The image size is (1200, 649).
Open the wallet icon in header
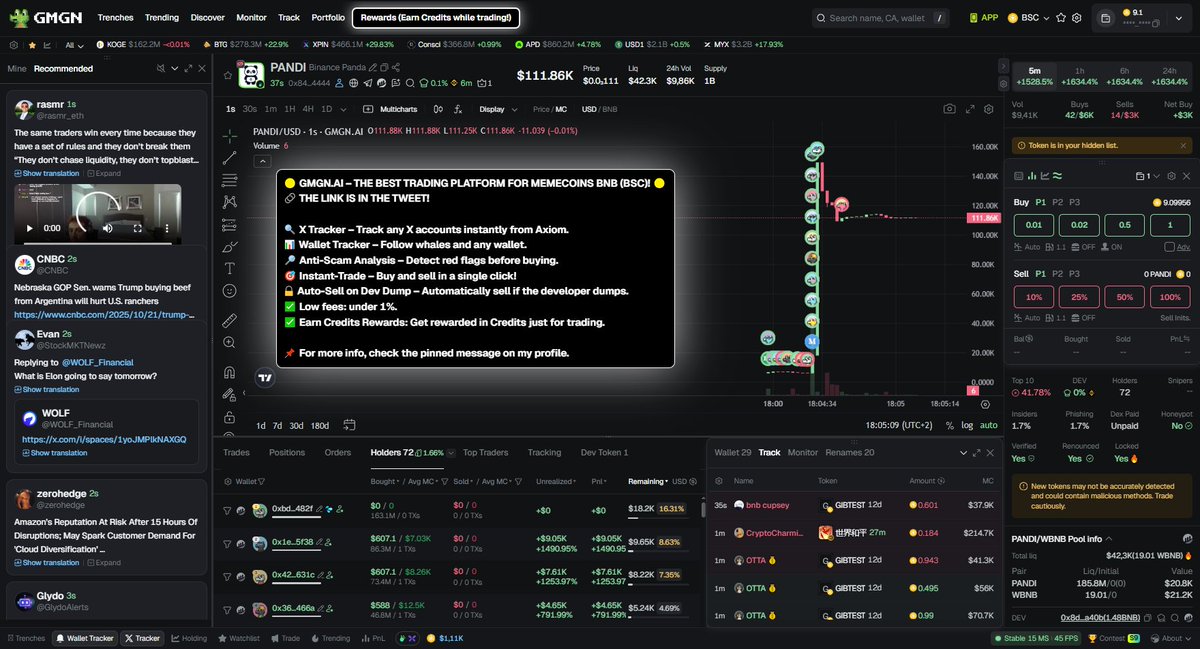coord(1104,17)
